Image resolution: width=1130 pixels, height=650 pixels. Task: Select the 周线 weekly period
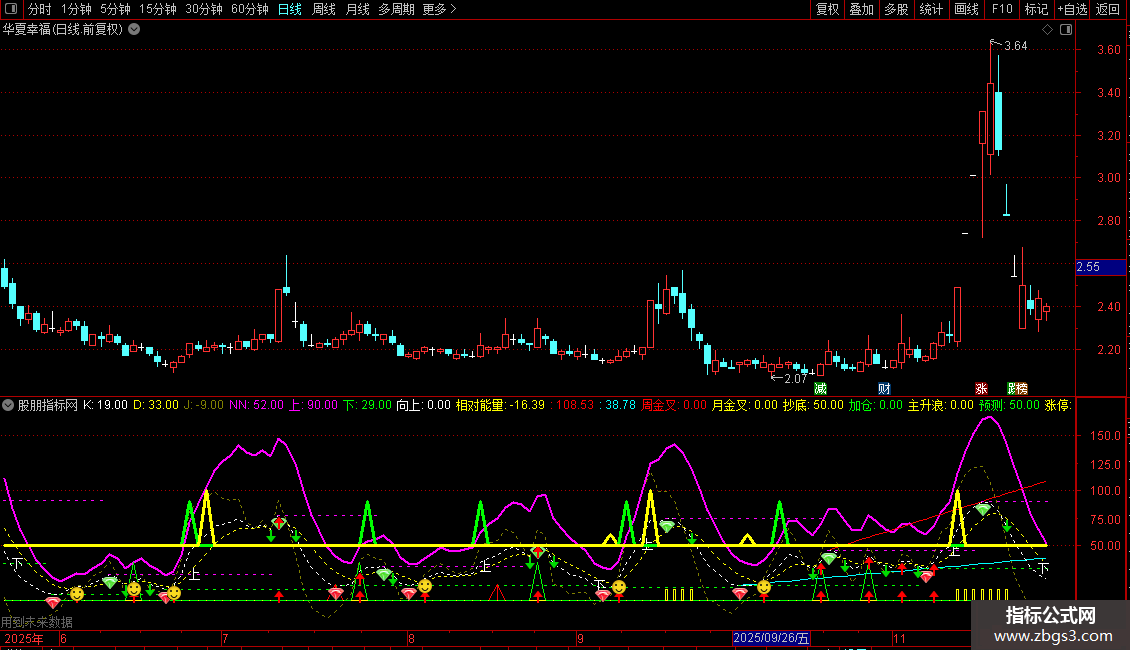pos(324,9)
